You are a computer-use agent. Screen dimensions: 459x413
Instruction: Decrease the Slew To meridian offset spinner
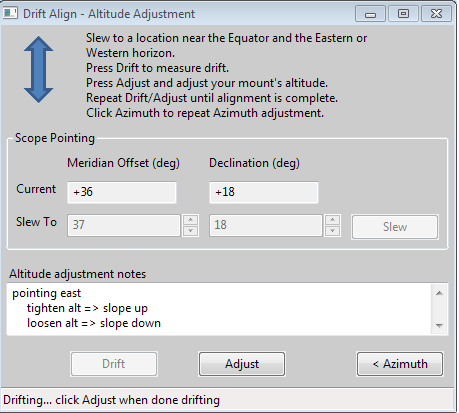coord(191,231)
